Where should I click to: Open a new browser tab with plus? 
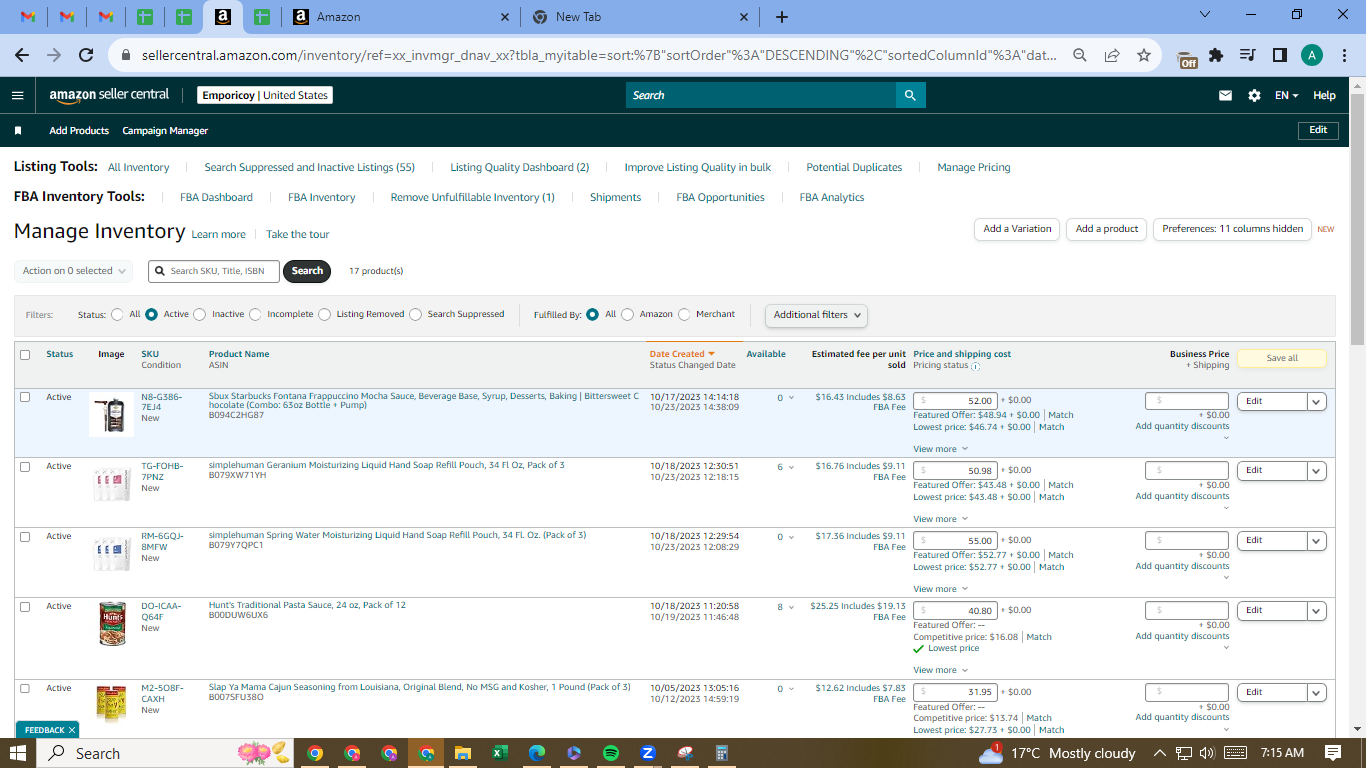[782, 17]
